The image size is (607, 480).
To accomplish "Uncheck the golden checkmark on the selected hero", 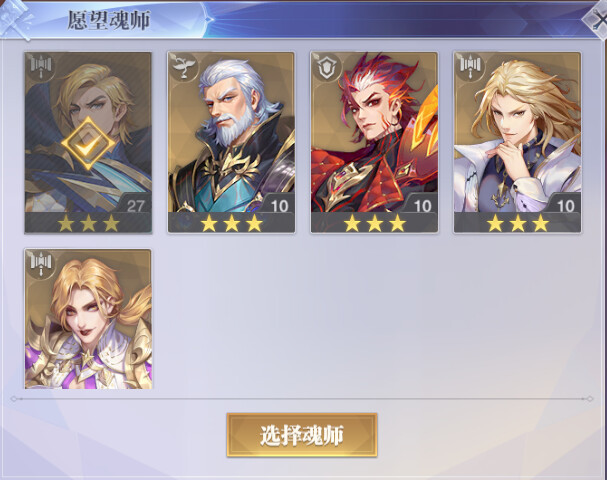I will 88,143.
